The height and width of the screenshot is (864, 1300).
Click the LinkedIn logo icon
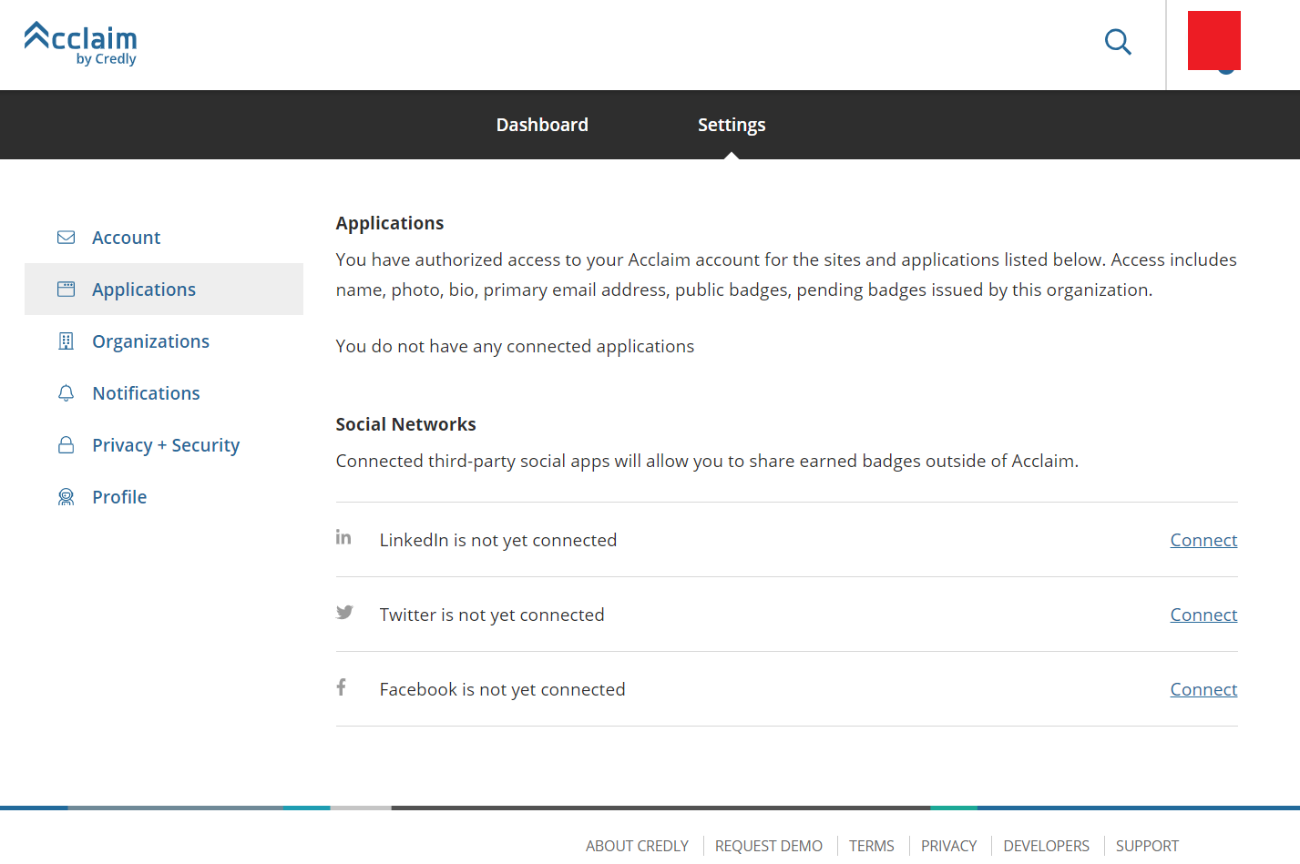pyautogui.click(x=343, y=538)
